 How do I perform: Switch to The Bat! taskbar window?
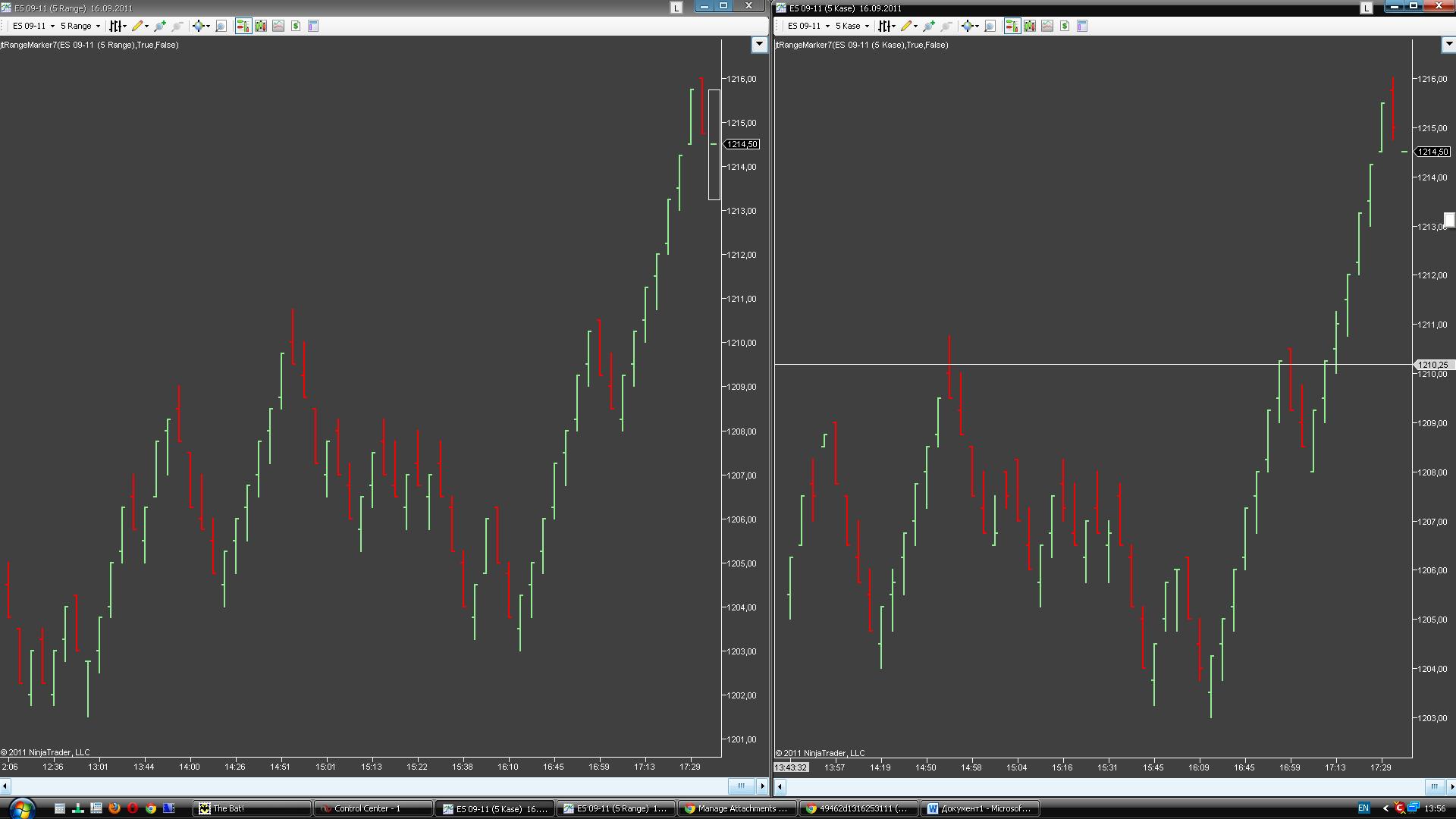pos(253,808)
